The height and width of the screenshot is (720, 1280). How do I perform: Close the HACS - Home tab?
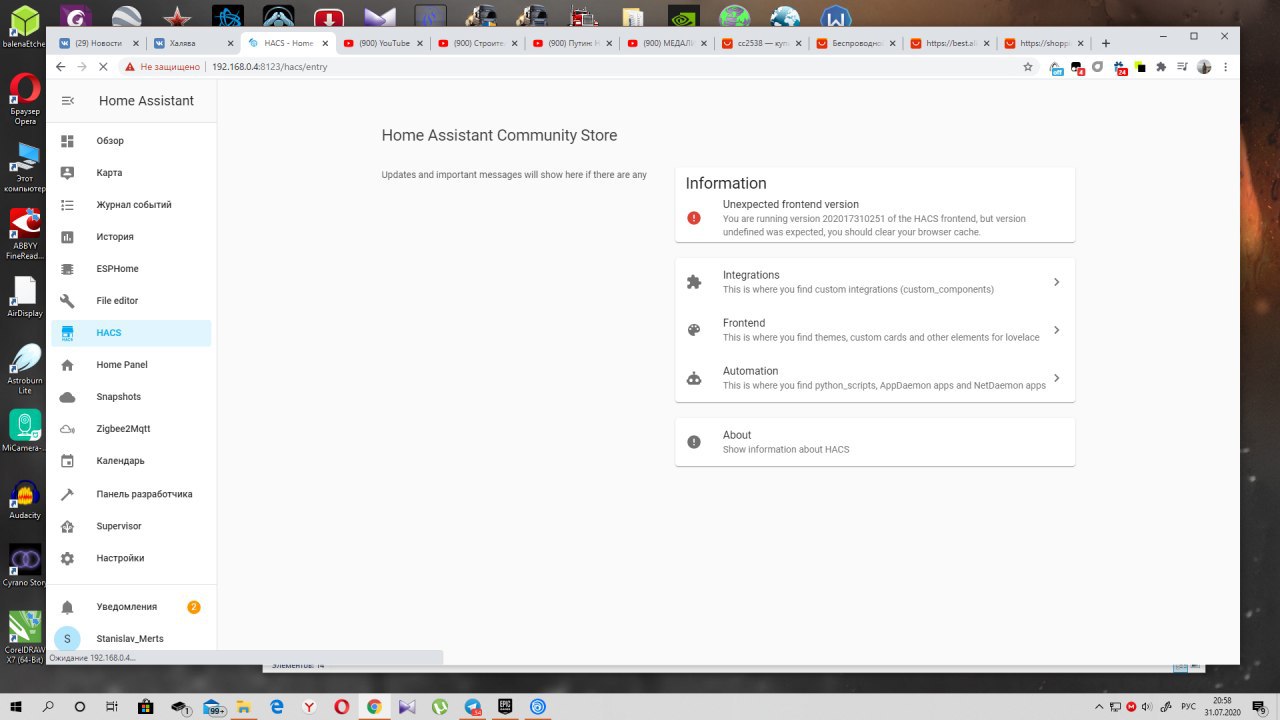(x=326, y=43)
